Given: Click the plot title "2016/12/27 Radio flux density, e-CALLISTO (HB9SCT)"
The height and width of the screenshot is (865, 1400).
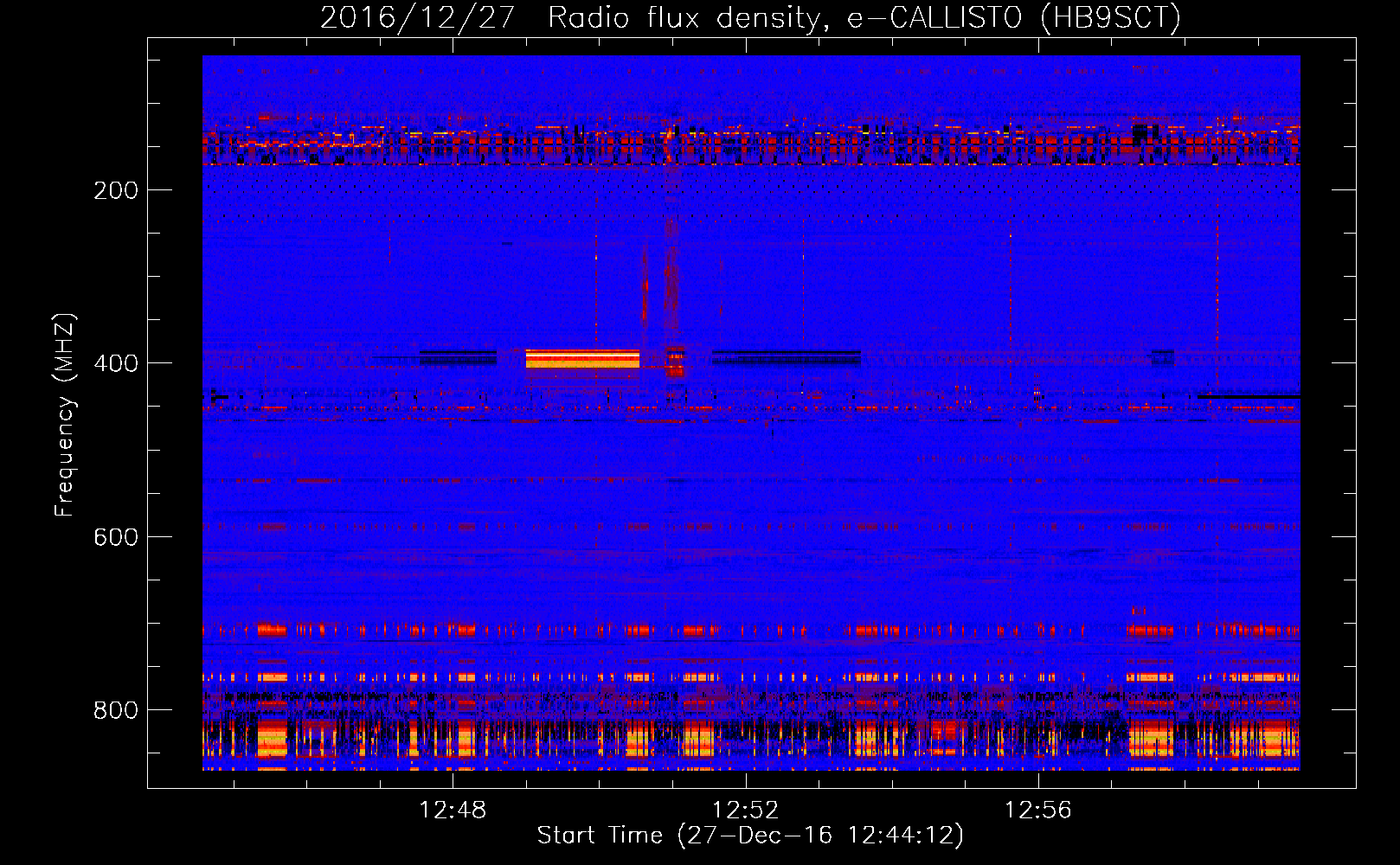Looking at the screenshot, I should click(x=750, y=18).
